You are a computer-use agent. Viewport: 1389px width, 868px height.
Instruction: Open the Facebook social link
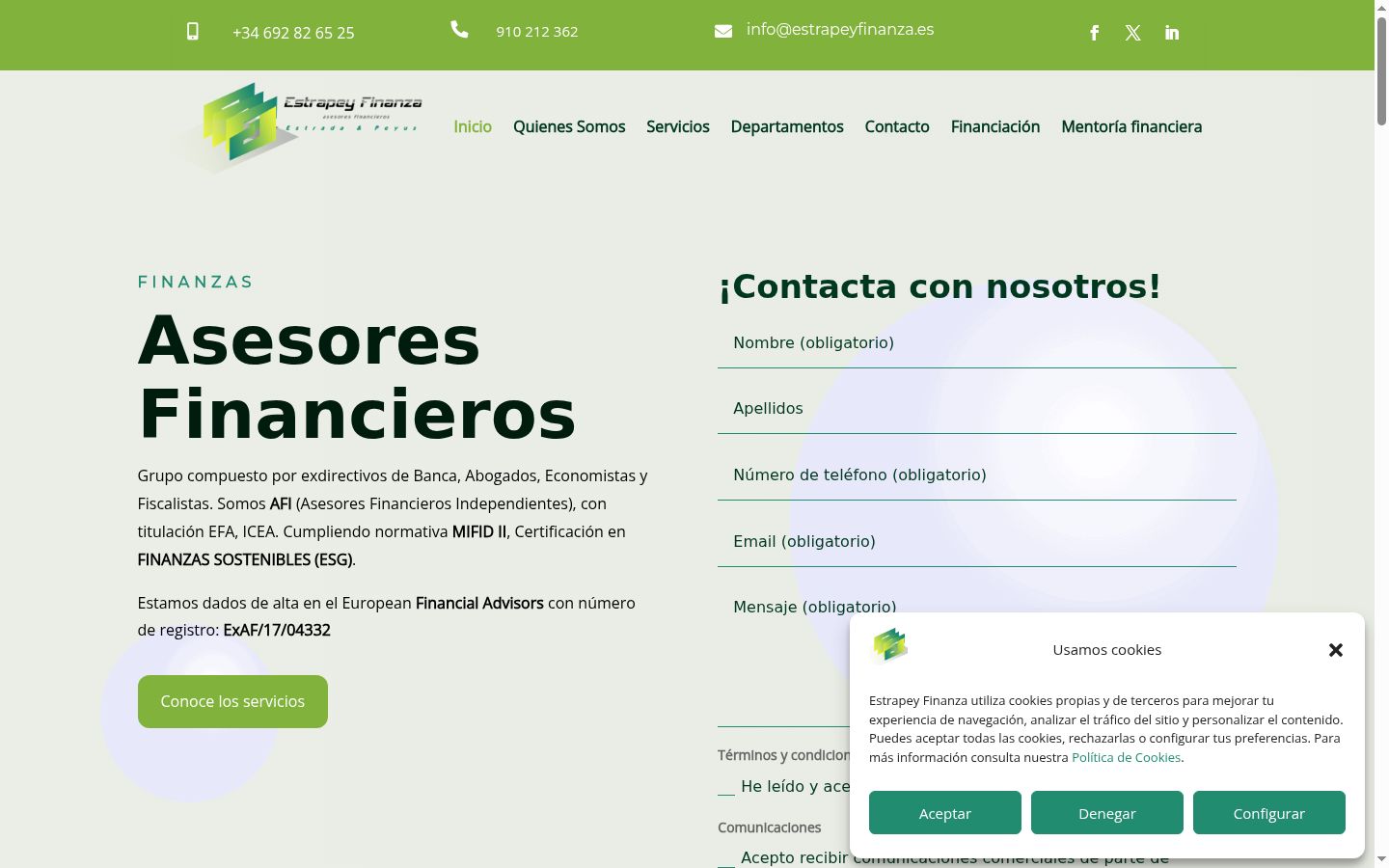tap(1095, 33)
